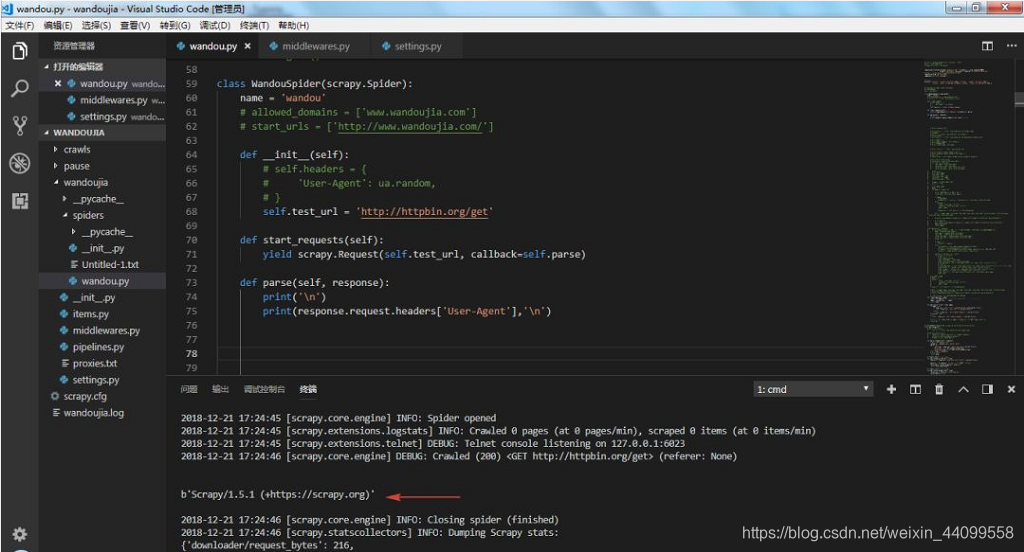Image resolution: width=1024 pixels, height=552 pixels.
Task: Switch to the 问题 panel tab
Action: 189,389
